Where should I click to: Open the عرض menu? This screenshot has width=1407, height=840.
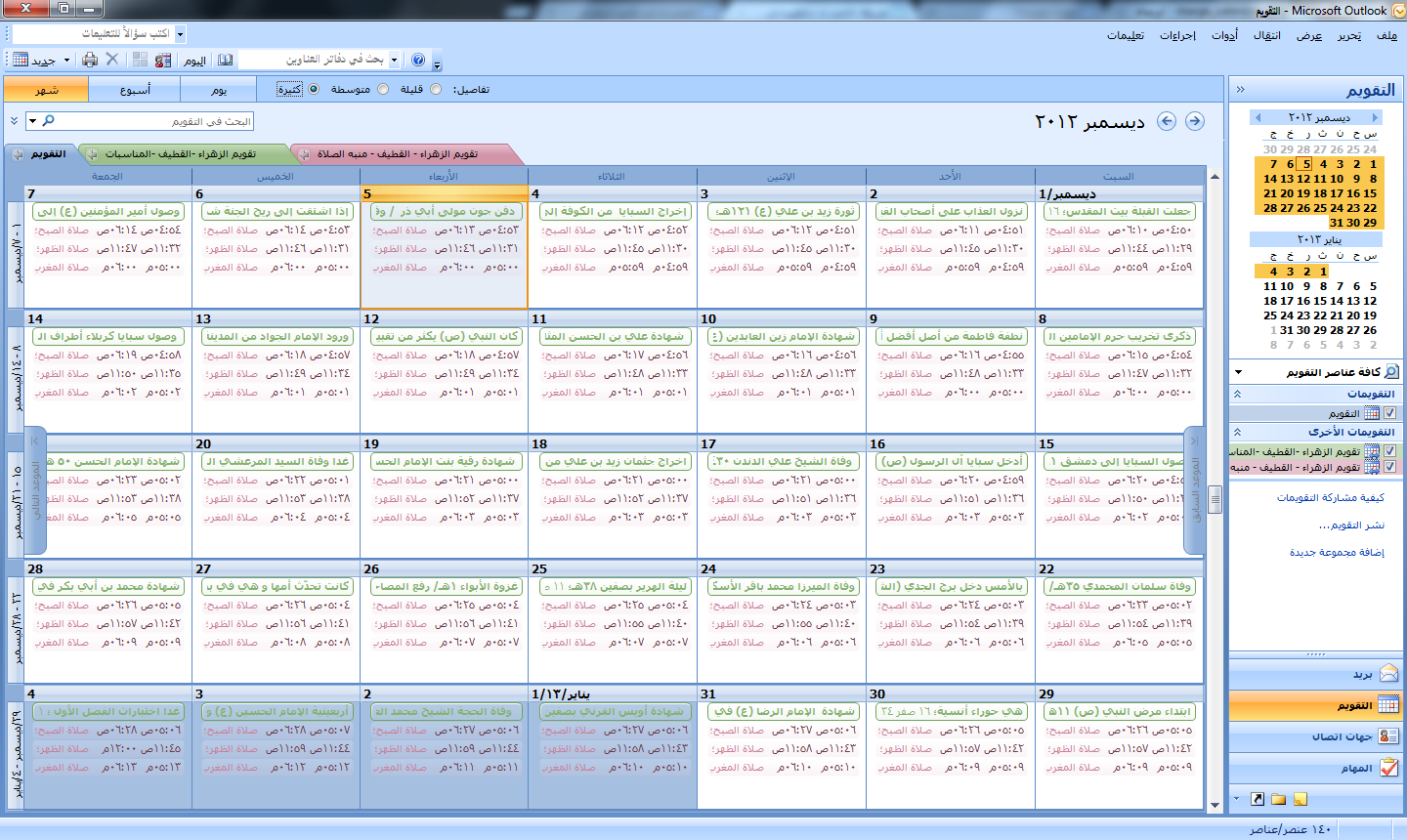pyautogui.click(x=1309, y=35)
